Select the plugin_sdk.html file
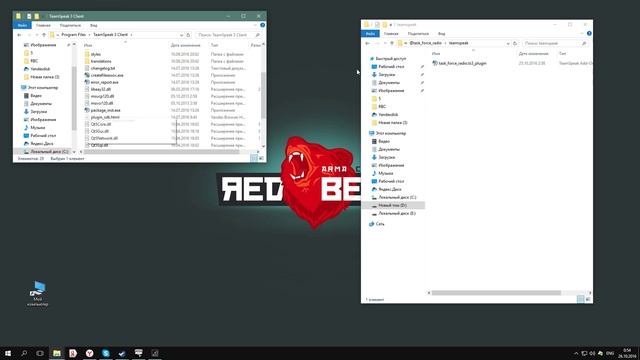This screenshot has width=640, height=360. [x=105, y=117]
